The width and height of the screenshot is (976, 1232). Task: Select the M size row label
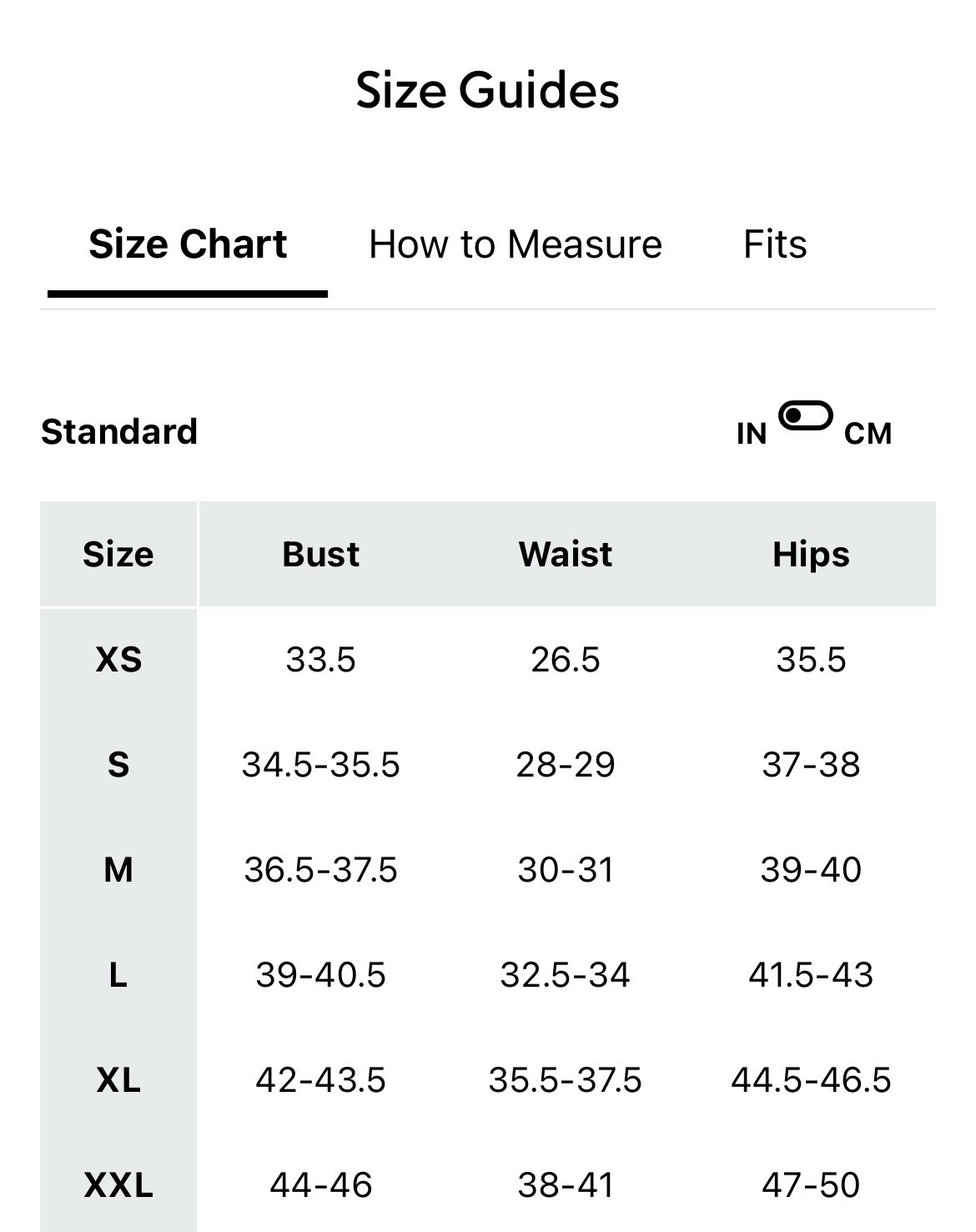coord(118,869)
